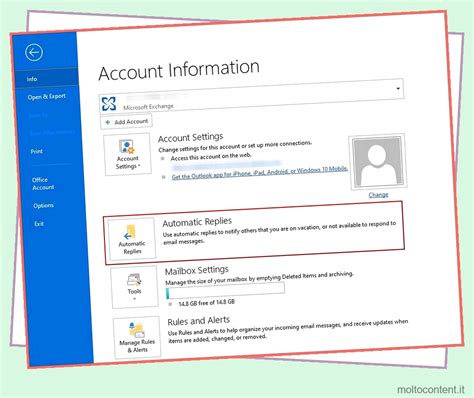Open Office Account page
Image resolution: width=474 pixels, height=398 pixels.
point(43,184)
